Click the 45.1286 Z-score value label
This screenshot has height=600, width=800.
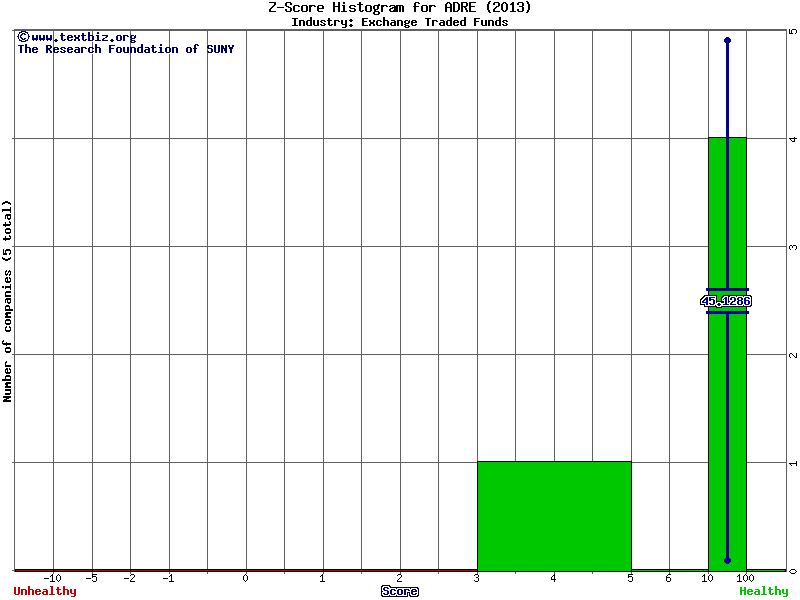(x=726, y=301)
